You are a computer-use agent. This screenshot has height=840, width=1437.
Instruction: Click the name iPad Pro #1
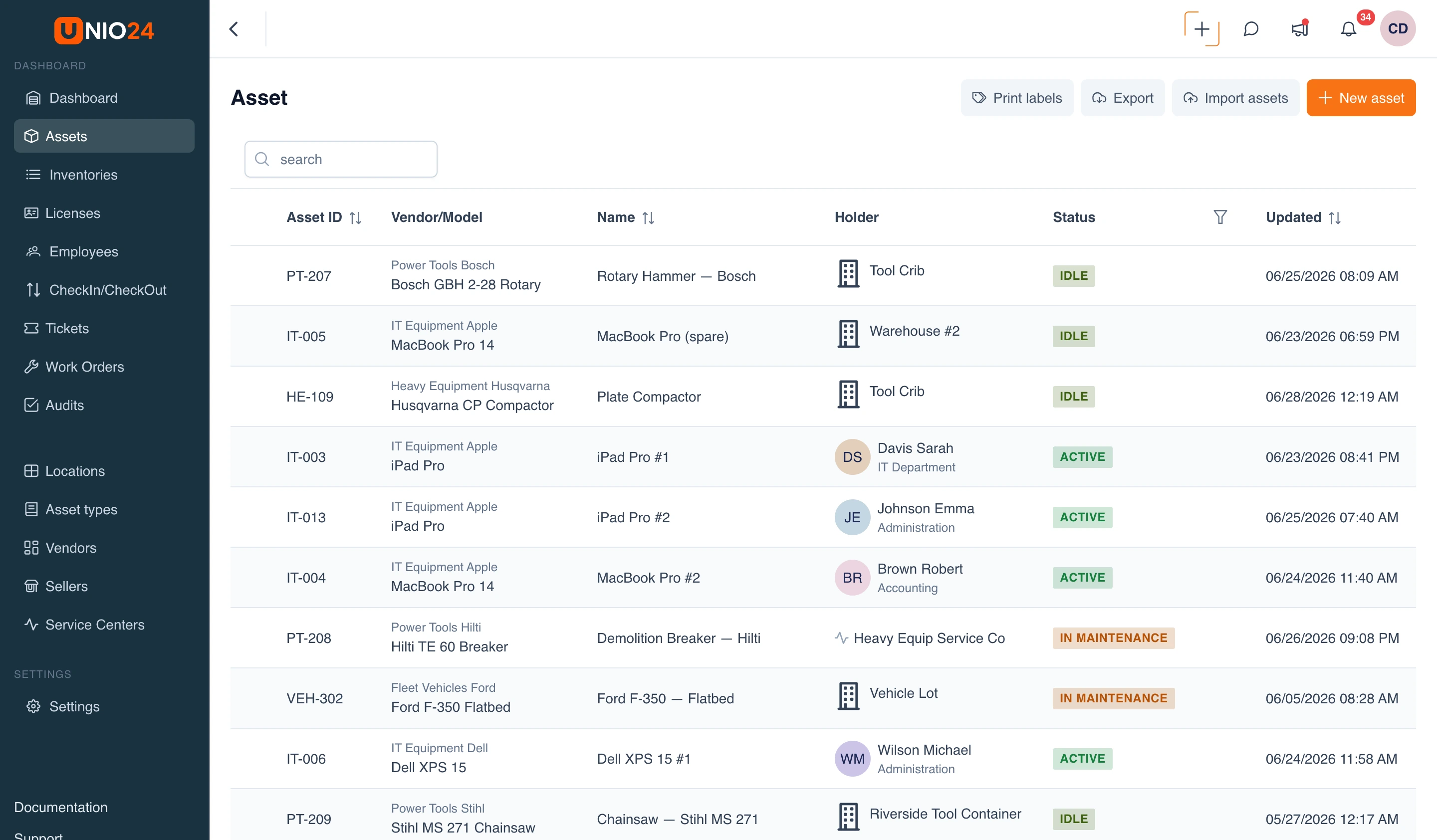(x=632, y=457)
